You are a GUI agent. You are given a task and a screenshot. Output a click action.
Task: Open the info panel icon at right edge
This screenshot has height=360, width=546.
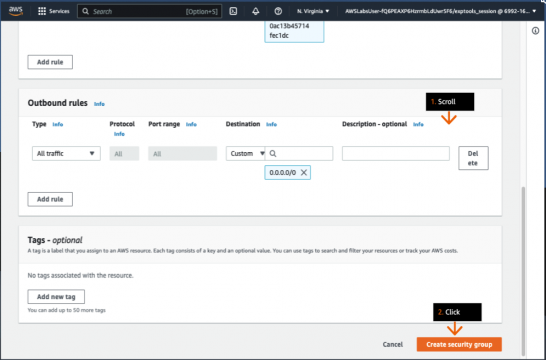point(535,31)
